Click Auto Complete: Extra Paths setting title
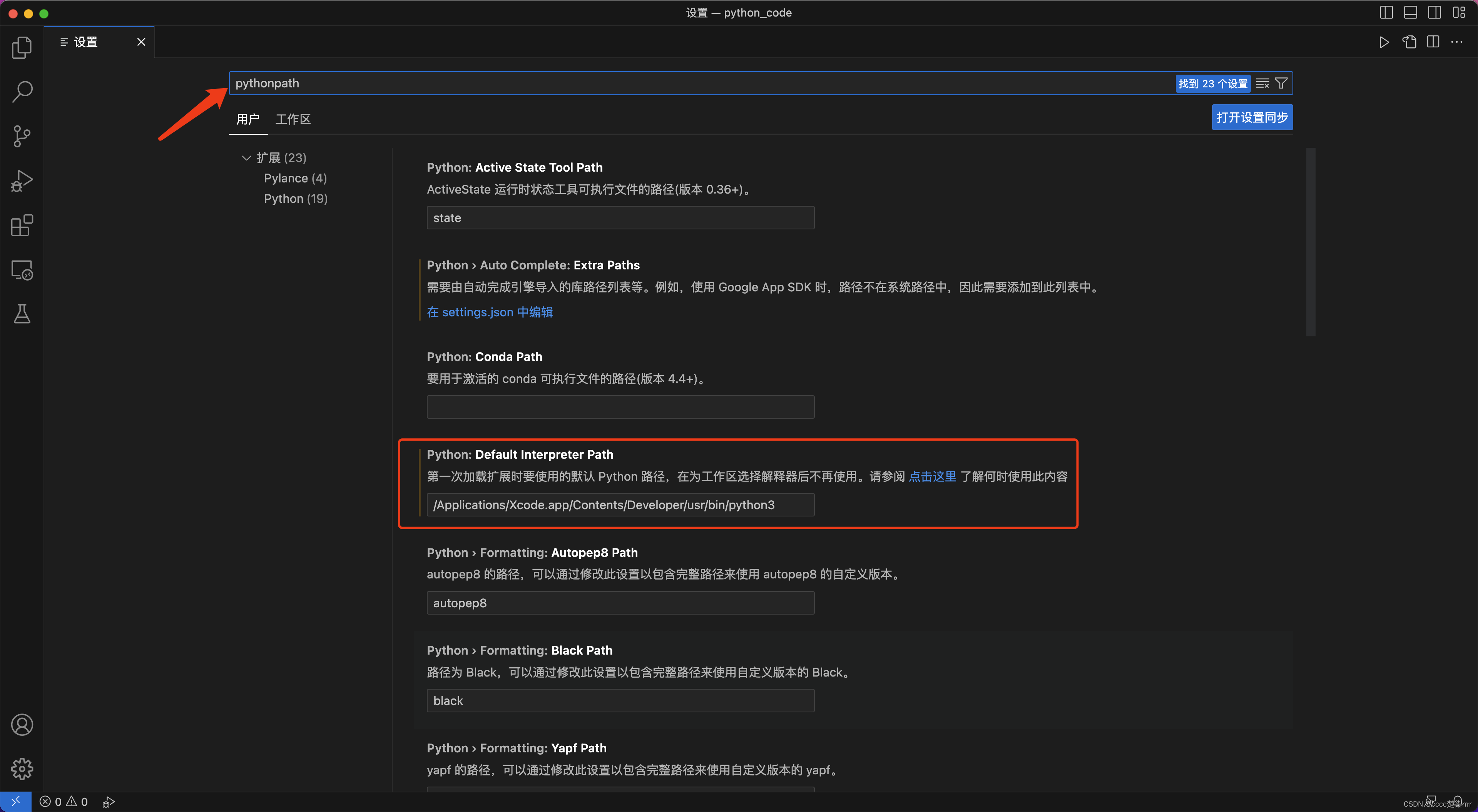 tap(533, 265)
